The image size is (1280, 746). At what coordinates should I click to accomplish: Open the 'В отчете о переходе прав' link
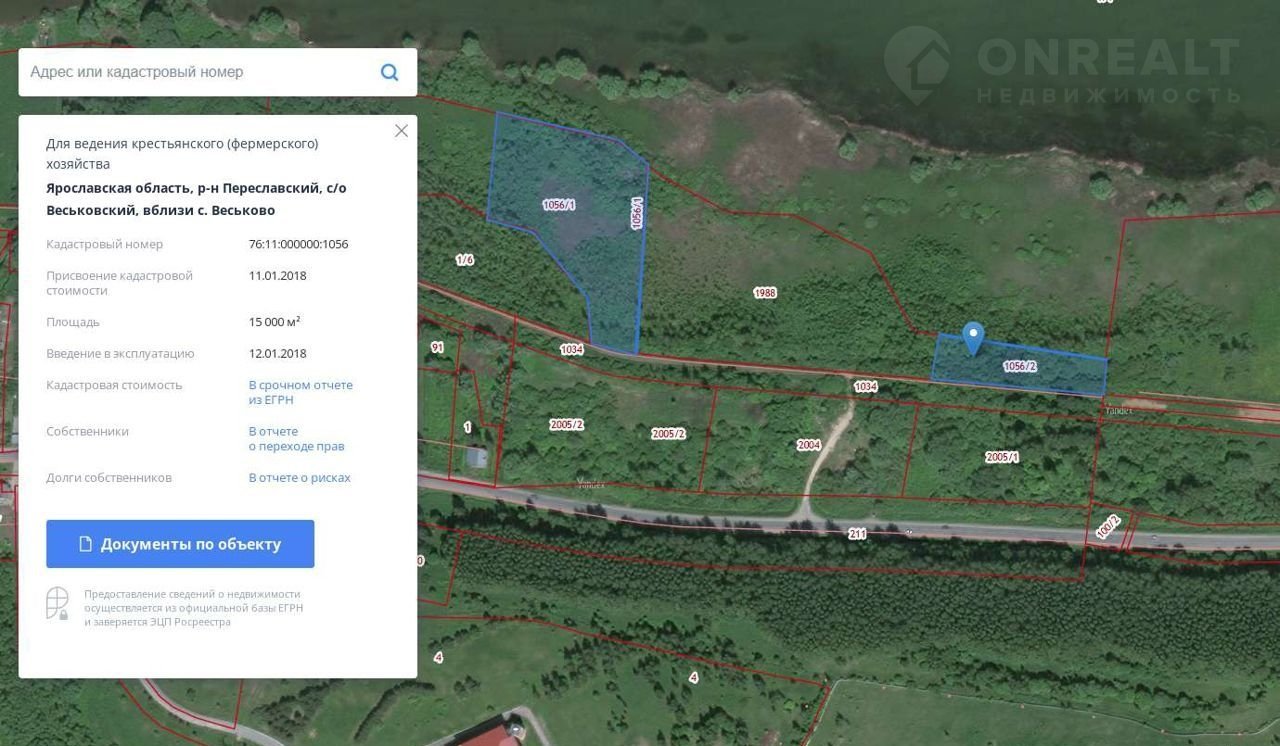(296, 439)
